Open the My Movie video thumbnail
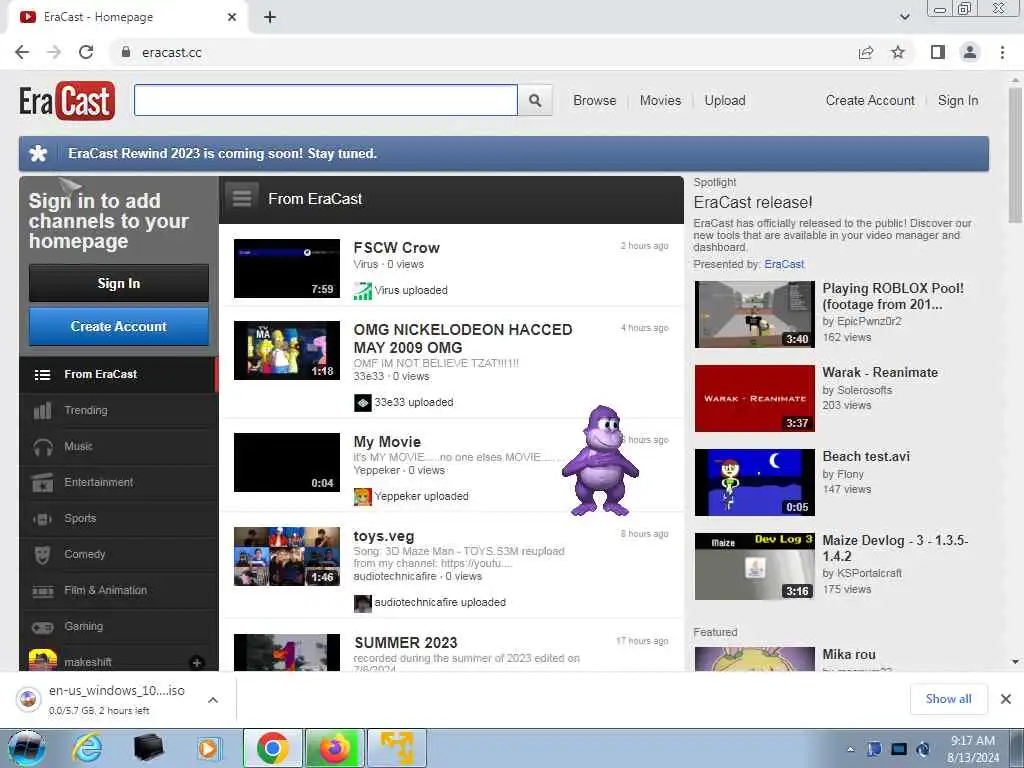1024x768 pixels. [287, 462]
